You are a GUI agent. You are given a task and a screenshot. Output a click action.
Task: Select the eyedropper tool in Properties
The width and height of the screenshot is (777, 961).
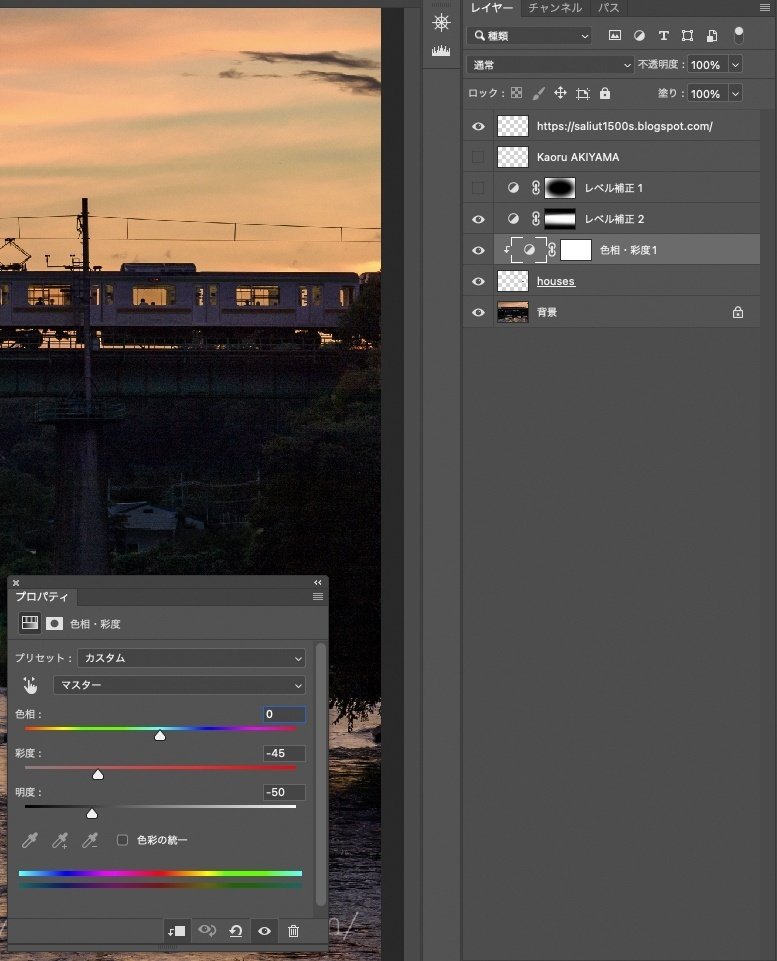[x=29, y=840]
